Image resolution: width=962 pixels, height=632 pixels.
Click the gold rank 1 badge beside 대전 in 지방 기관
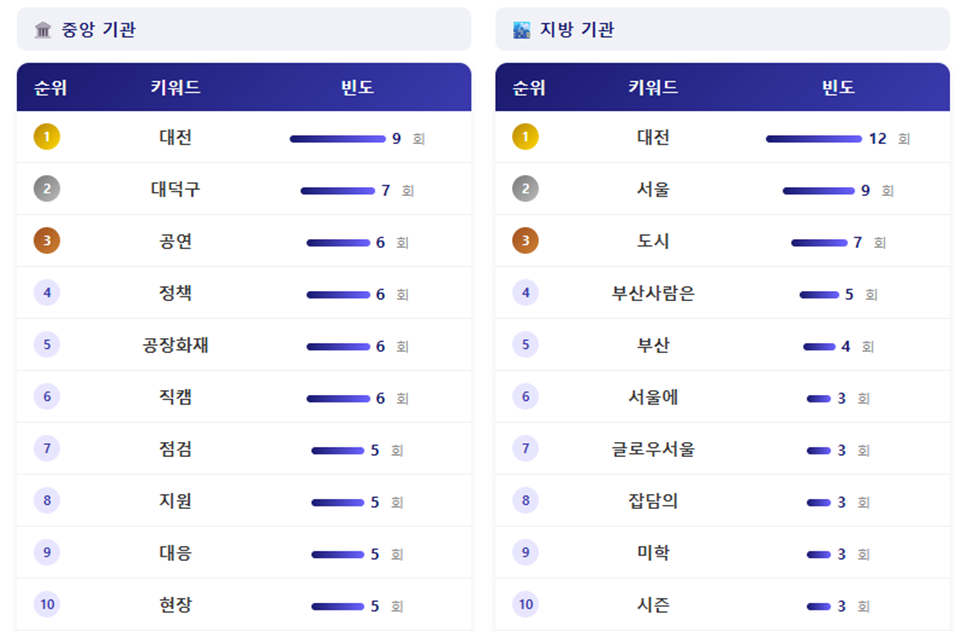[x=525, y=137]
